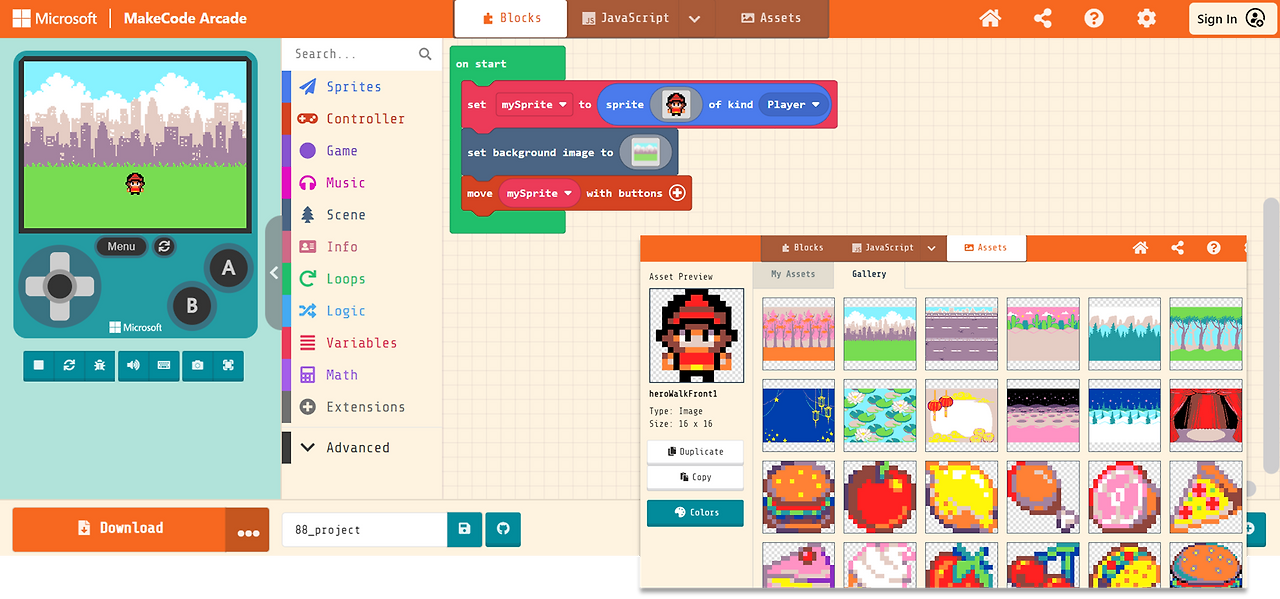The width and height of the screenshot is (1280, 599).
Task: Open the Player kind dropdown
Action: tap(793, 104)
